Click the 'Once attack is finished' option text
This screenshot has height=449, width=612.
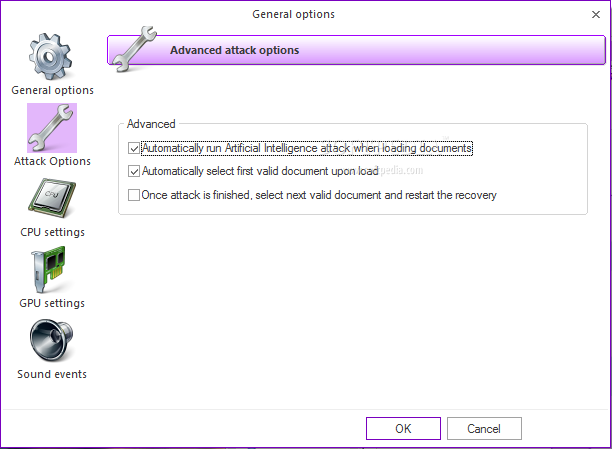click(x=319, y=195)
